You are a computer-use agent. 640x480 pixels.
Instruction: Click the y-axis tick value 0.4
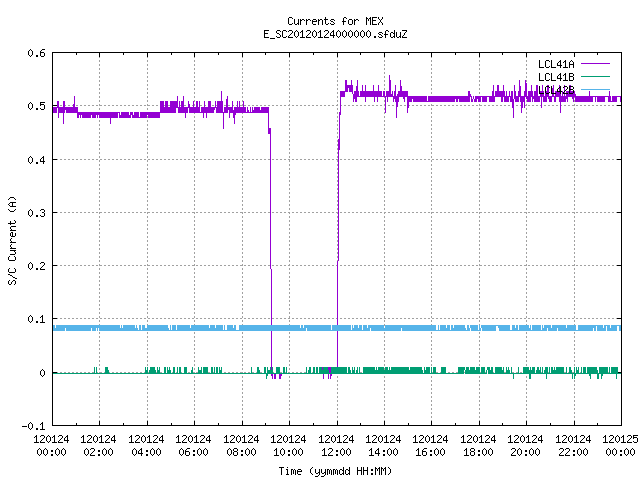(x=36, y=160)
